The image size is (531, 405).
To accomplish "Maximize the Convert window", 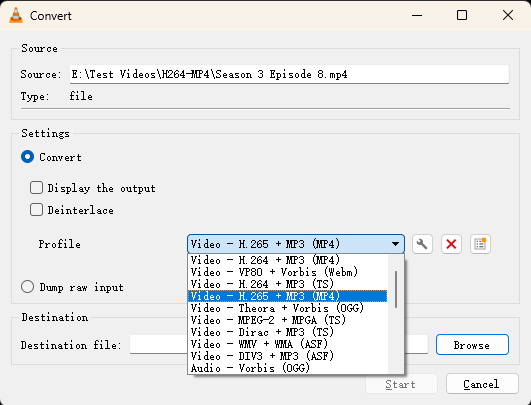I will (462, 15).
